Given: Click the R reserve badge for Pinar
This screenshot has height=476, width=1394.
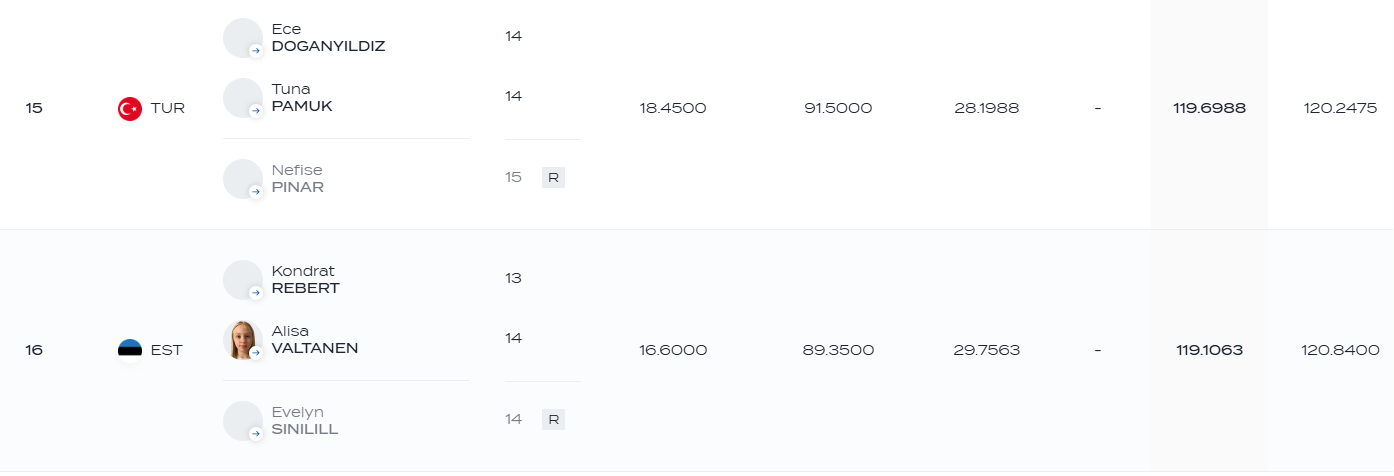Looking at the screenshot, I should [x=553, y=178].
